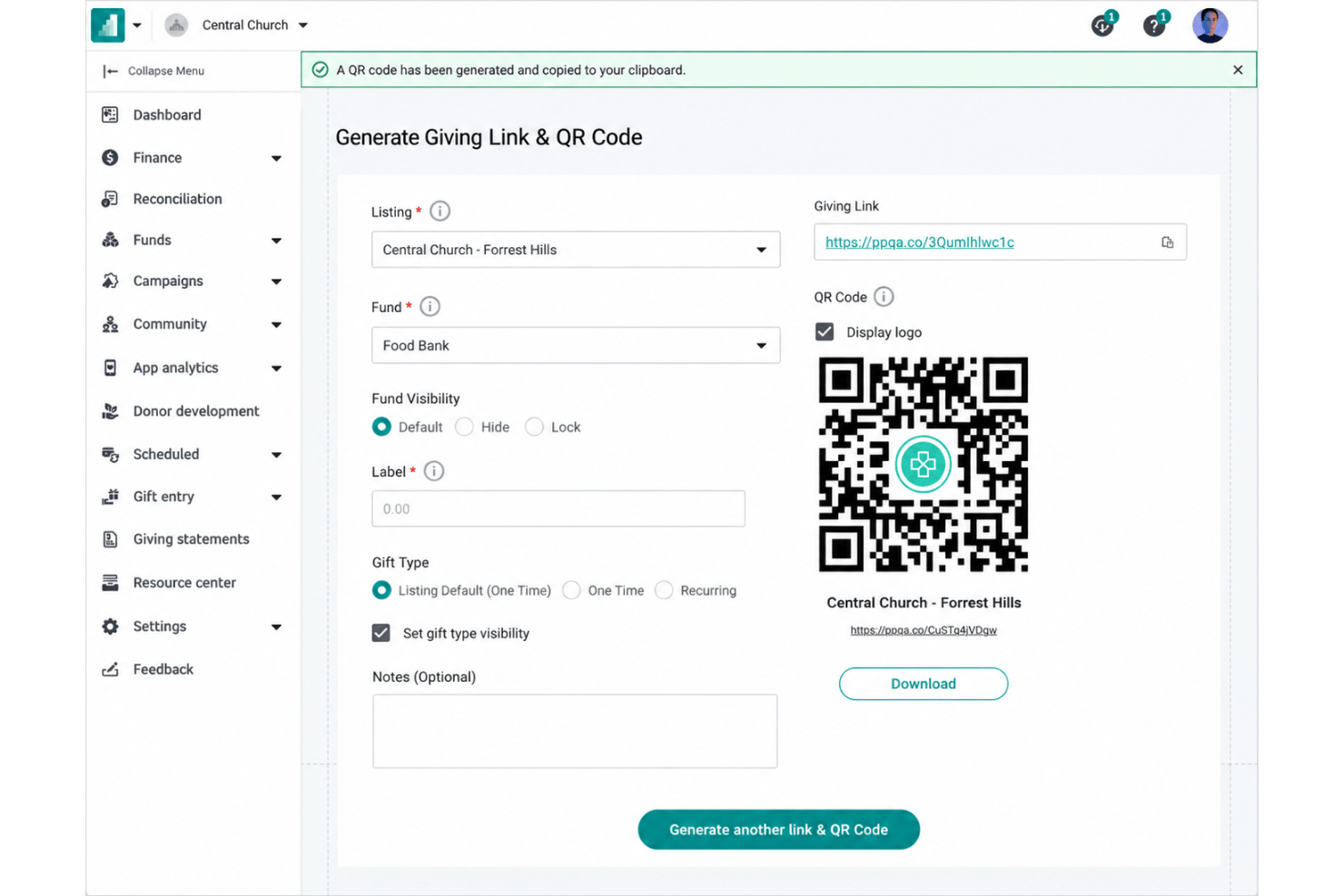Expand the Settings menu arrow
Image resolution: width=1344 pixels, height=896 pixels.
[276, 627]
